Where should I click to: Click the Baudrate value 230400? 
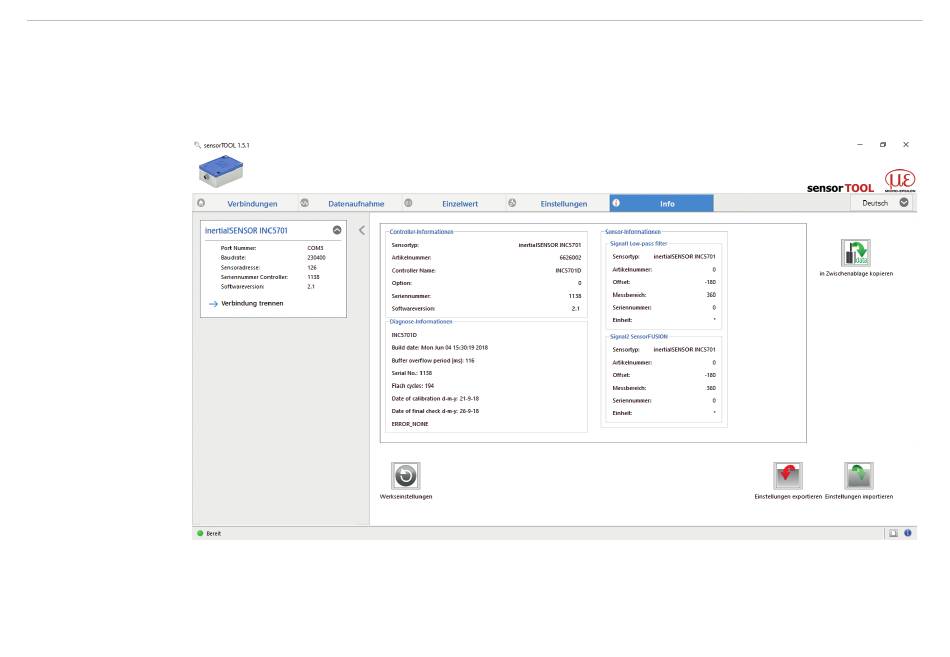pyautogui.click(x=316, y=258)
